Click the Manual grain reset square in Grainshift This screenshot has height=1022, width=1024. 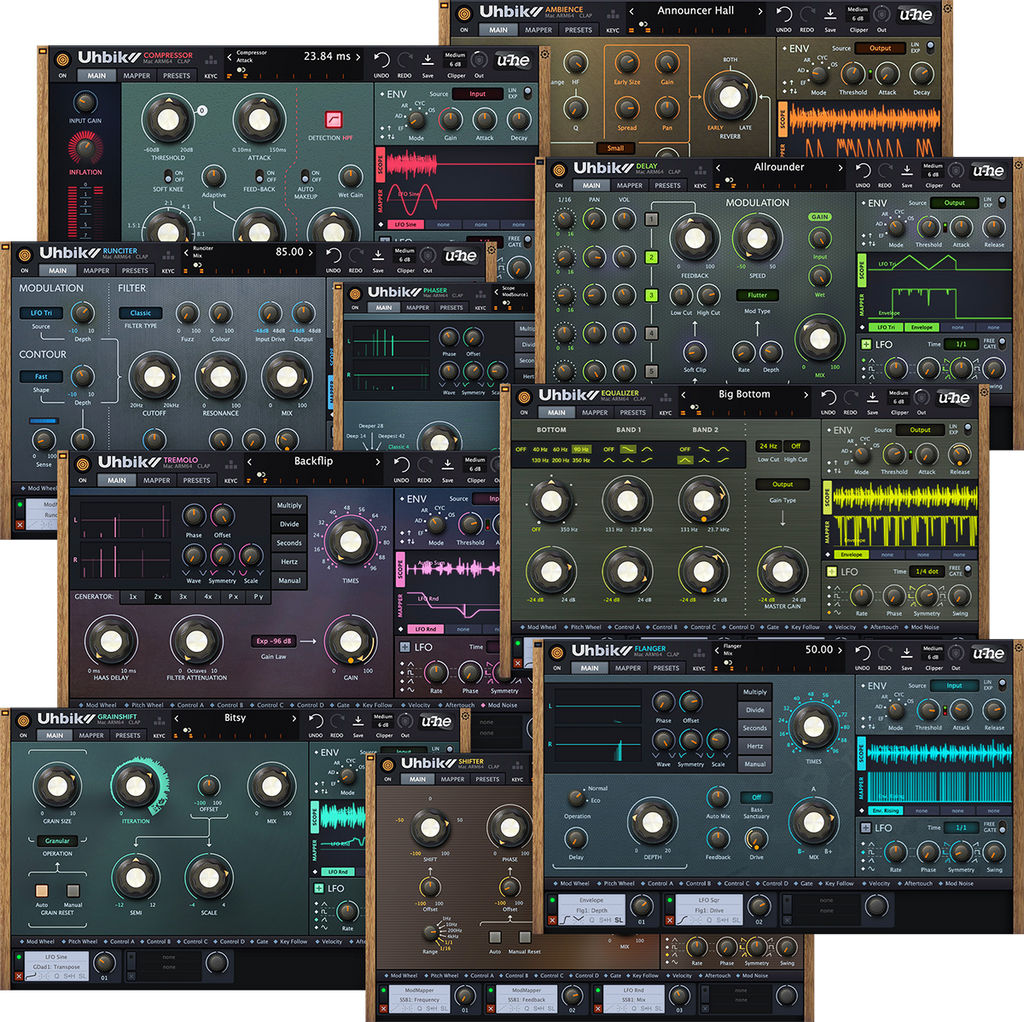tap(73, 891)
